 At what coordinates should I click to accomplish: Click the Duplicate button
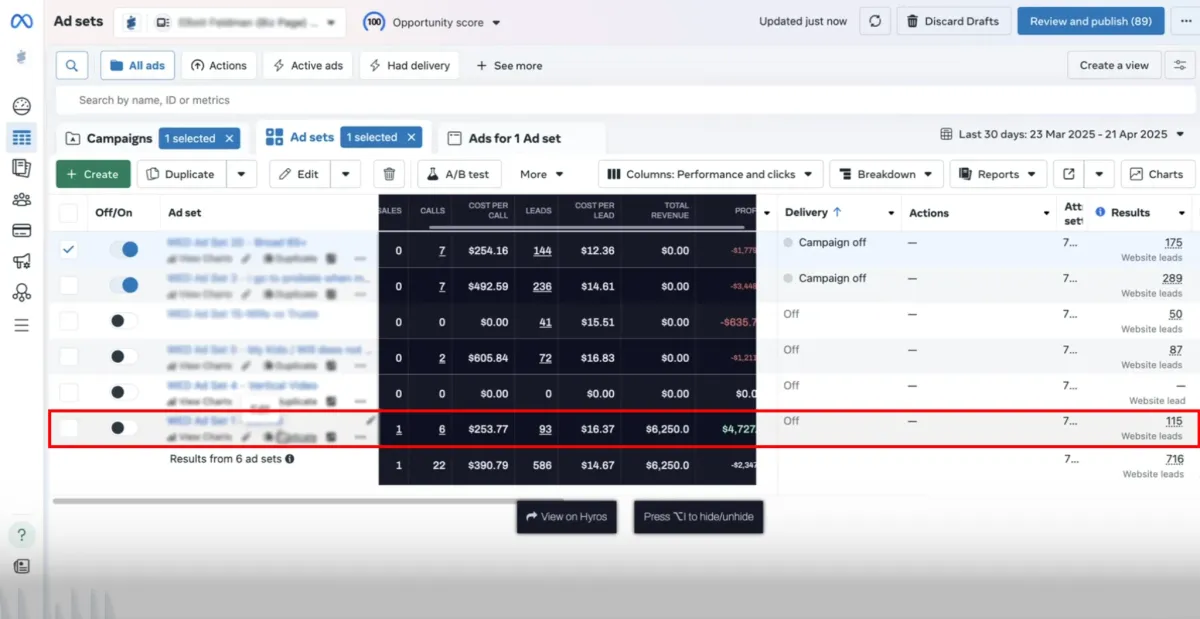click(x=181, y=174)
